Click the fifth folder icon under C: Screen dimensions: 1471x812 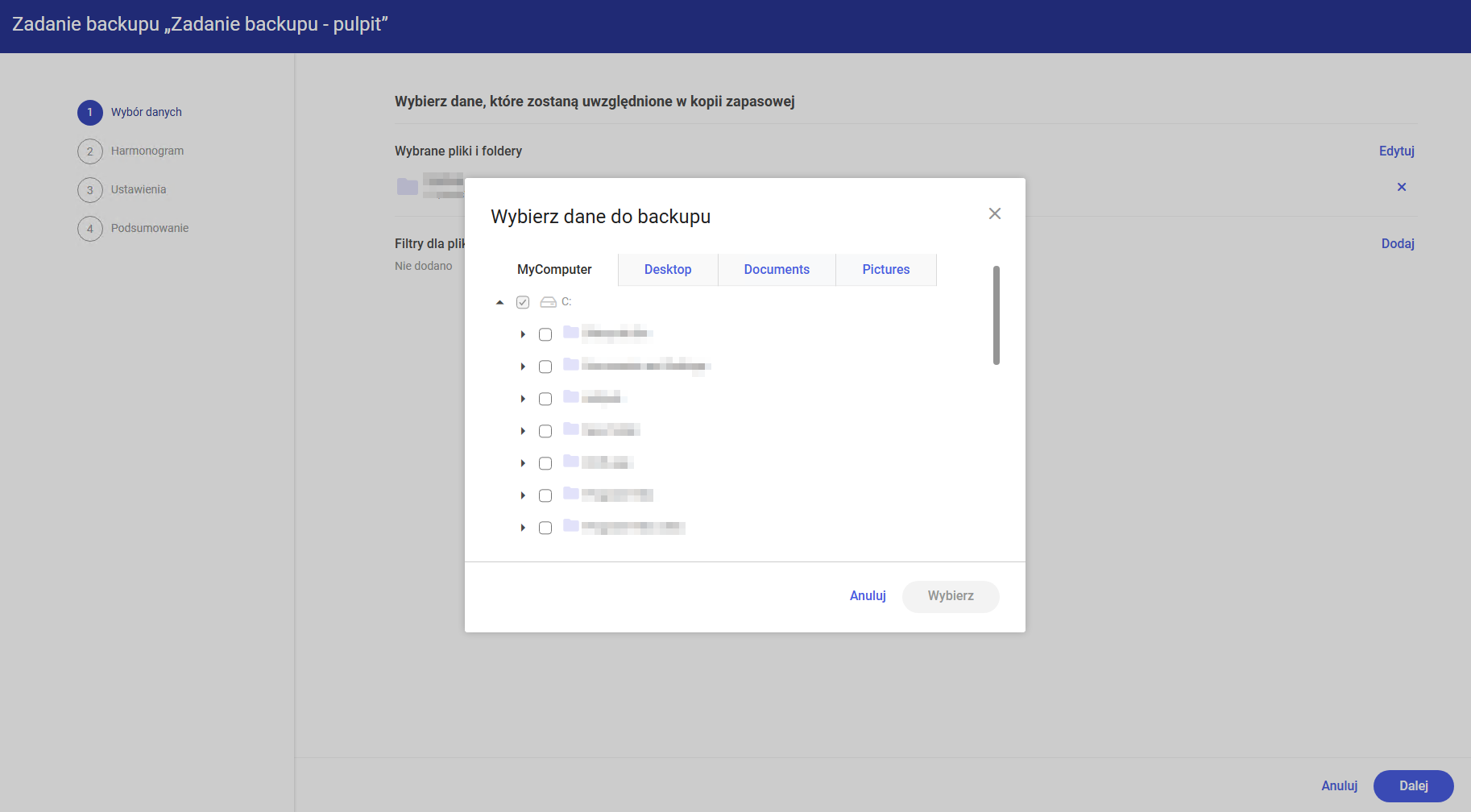[x=571, y=461]
